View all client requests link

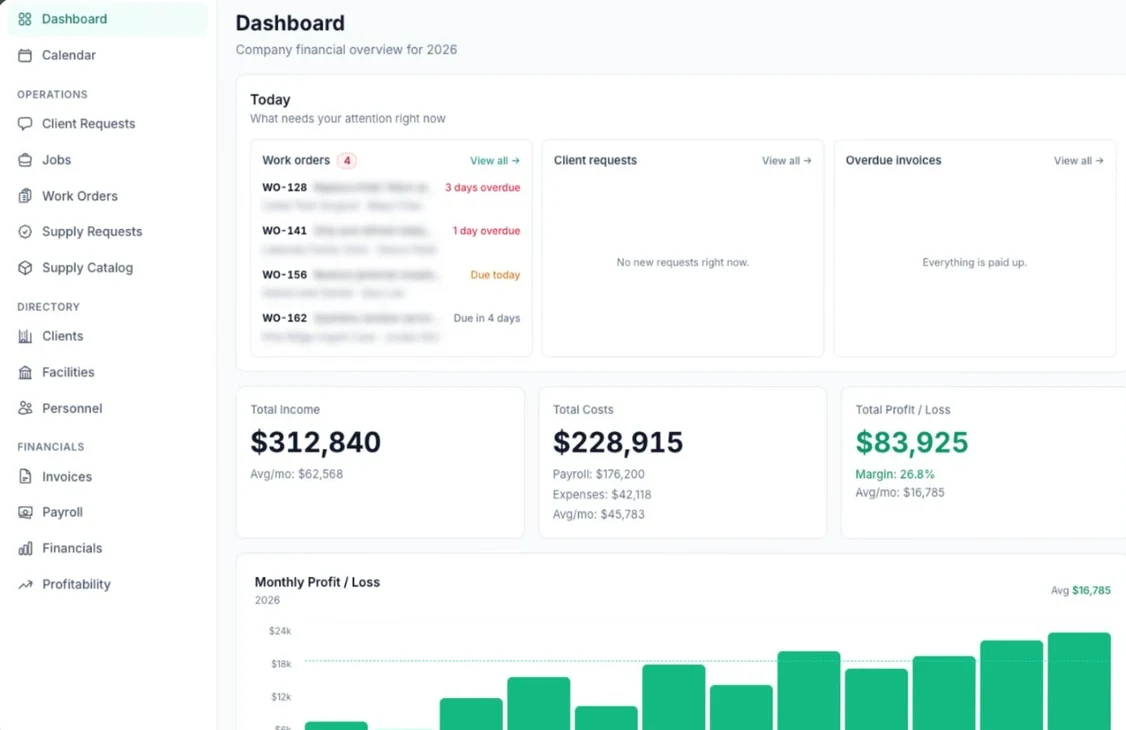click(x=786, y=161)
